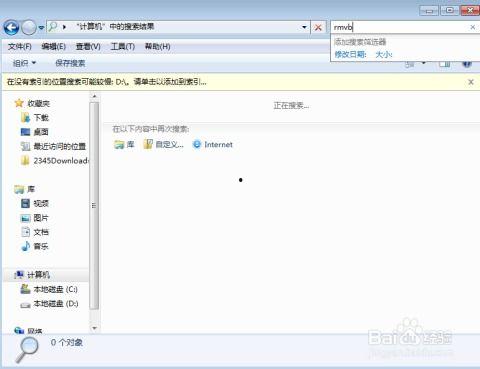The image size is (480, 369).
Task: Expand the address bar breadcrumb arrow
Action: (x=64, y=27)
